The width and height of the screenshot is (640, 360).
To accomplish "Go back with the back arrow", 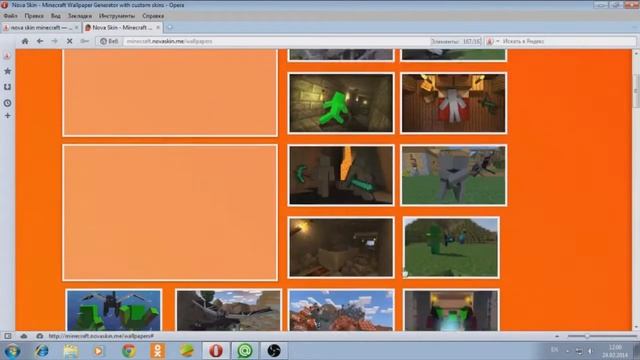I will 40,41.
